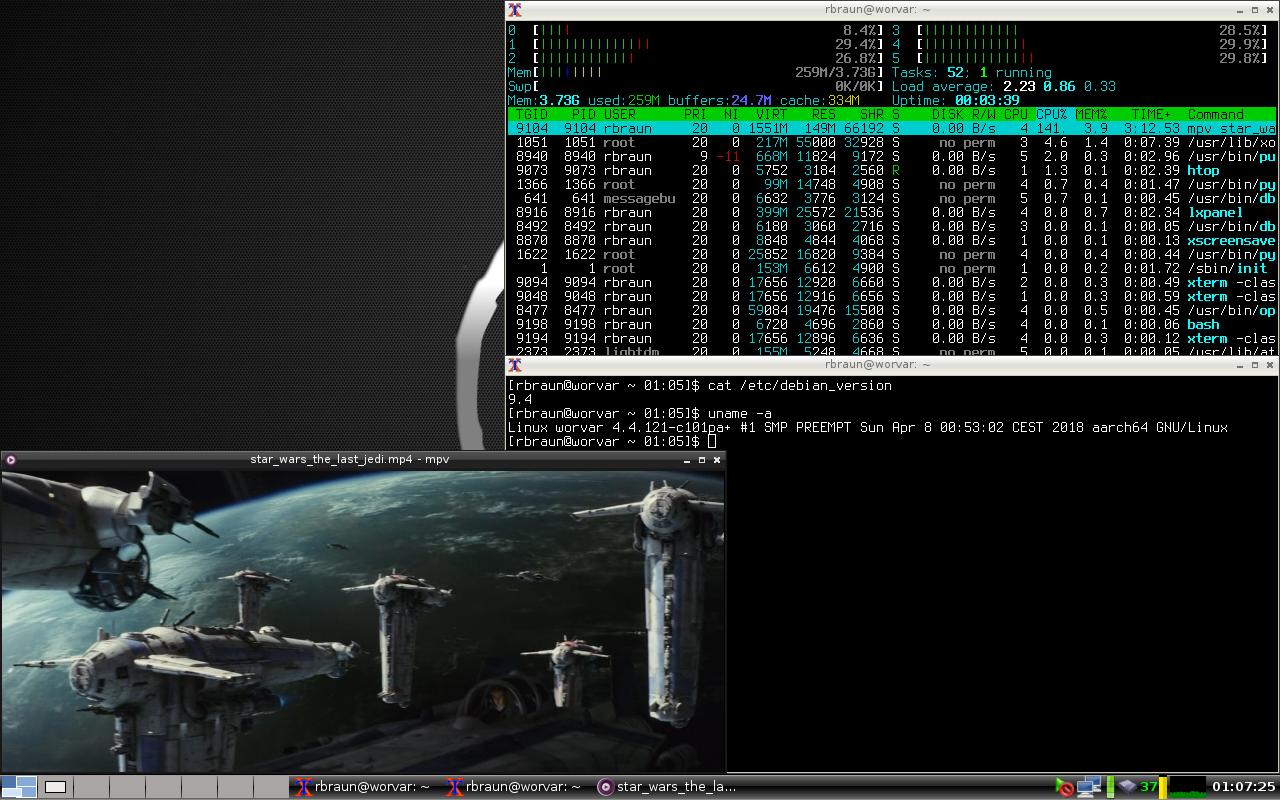Sort htop by the VIRT column header
1280x800 pixels.
point(772,114)
